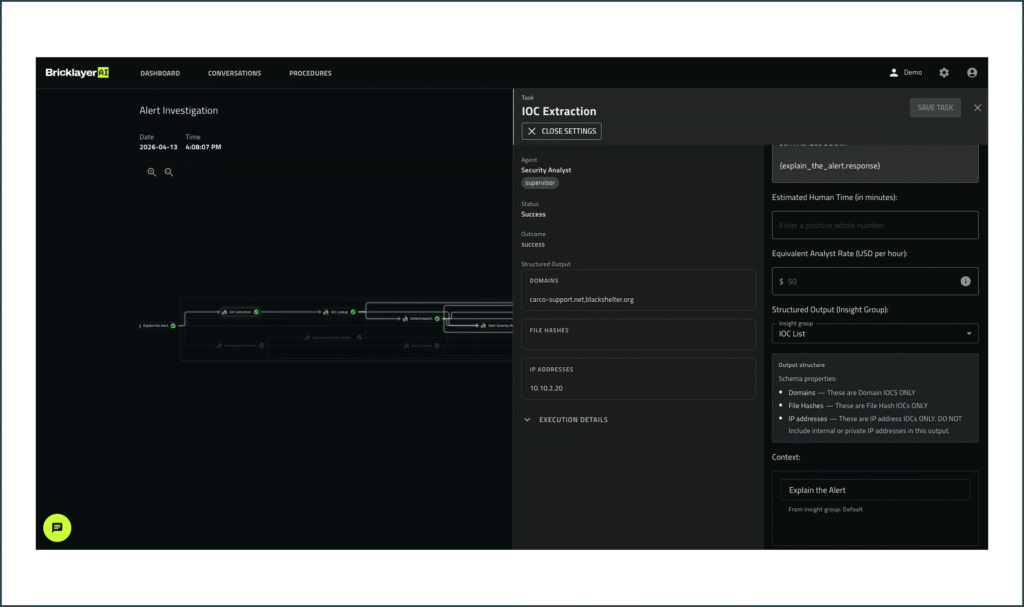Open the IOC List insight group dropdown
This screenshot has width=1024, height=607.
[874, 334]
